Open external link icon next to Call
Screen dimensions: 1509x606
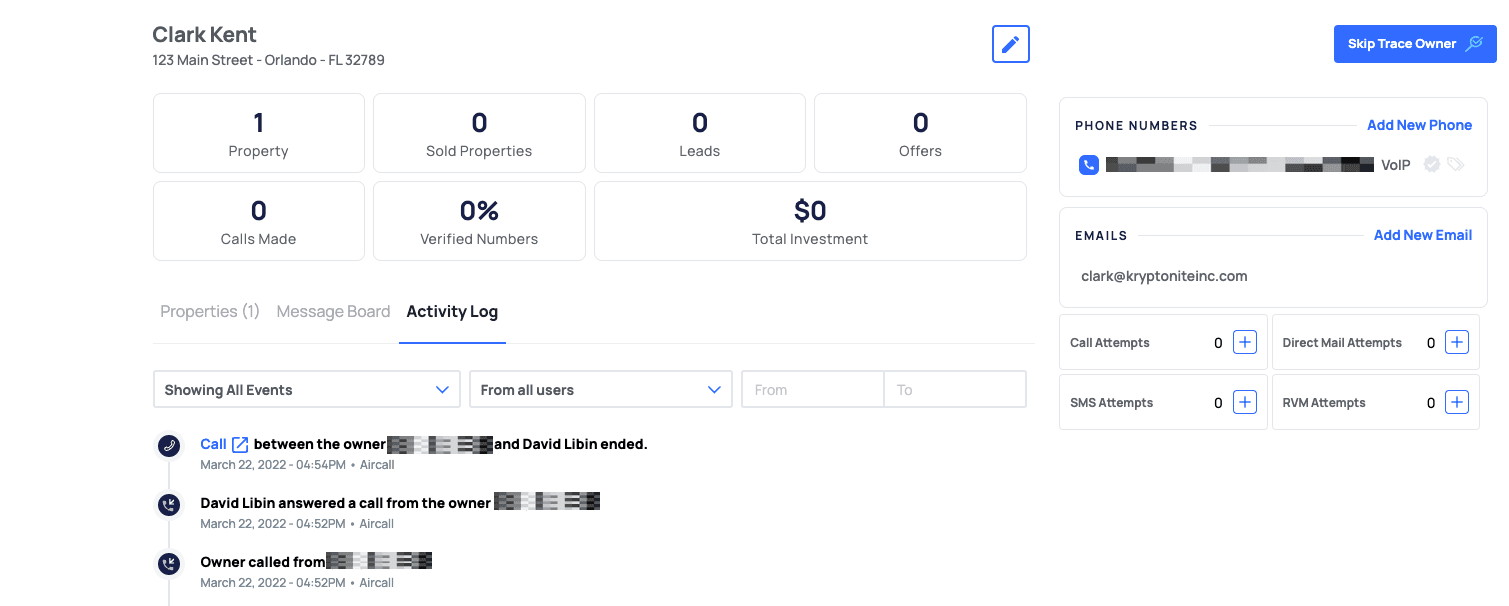click(x=240, y=444)
